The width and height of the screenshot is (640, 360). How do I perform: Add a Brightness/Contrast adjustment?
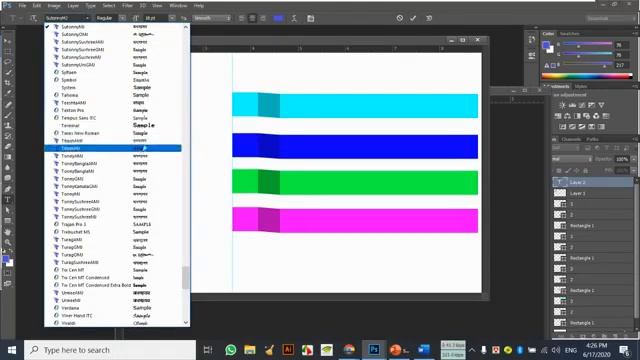pyautogui.click(x=562, y=105)
